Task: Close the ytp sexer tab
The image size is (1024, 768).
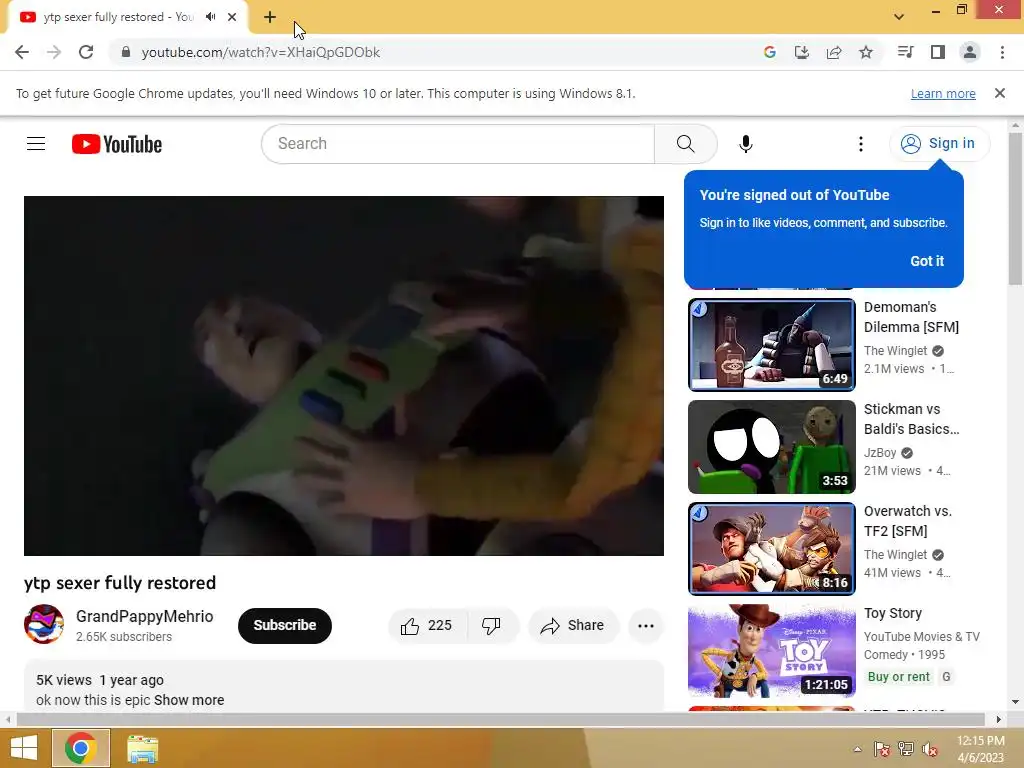Action: tap(232, 17)
